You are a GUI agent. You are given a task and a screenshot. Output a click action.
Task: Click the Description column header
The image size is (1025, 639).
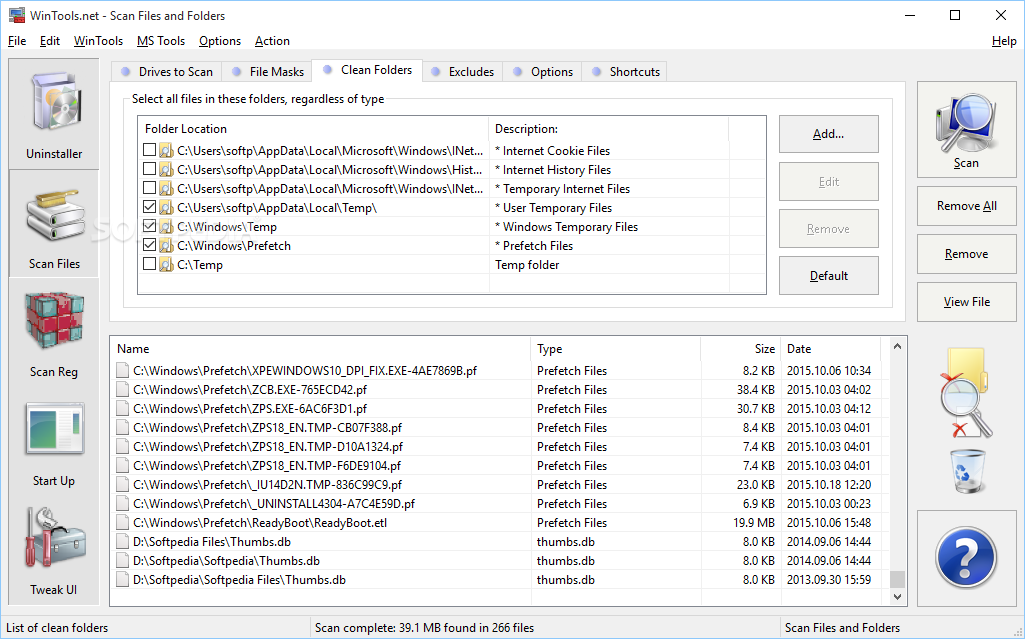pyautogui.click(x=609, y=129)
